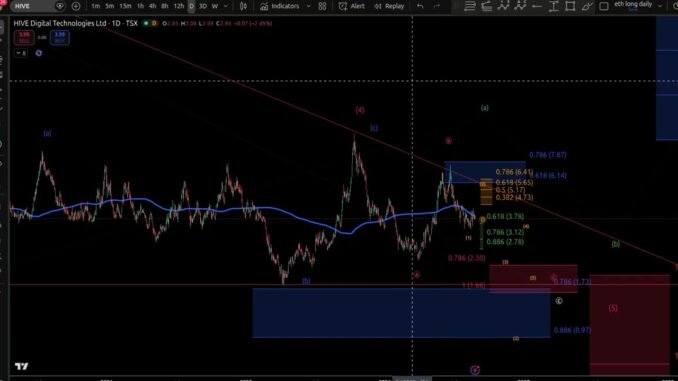Viewport: 678px width, 381px height.
Task: Select the red (4) wave label
Action: (x=360, y=110)
